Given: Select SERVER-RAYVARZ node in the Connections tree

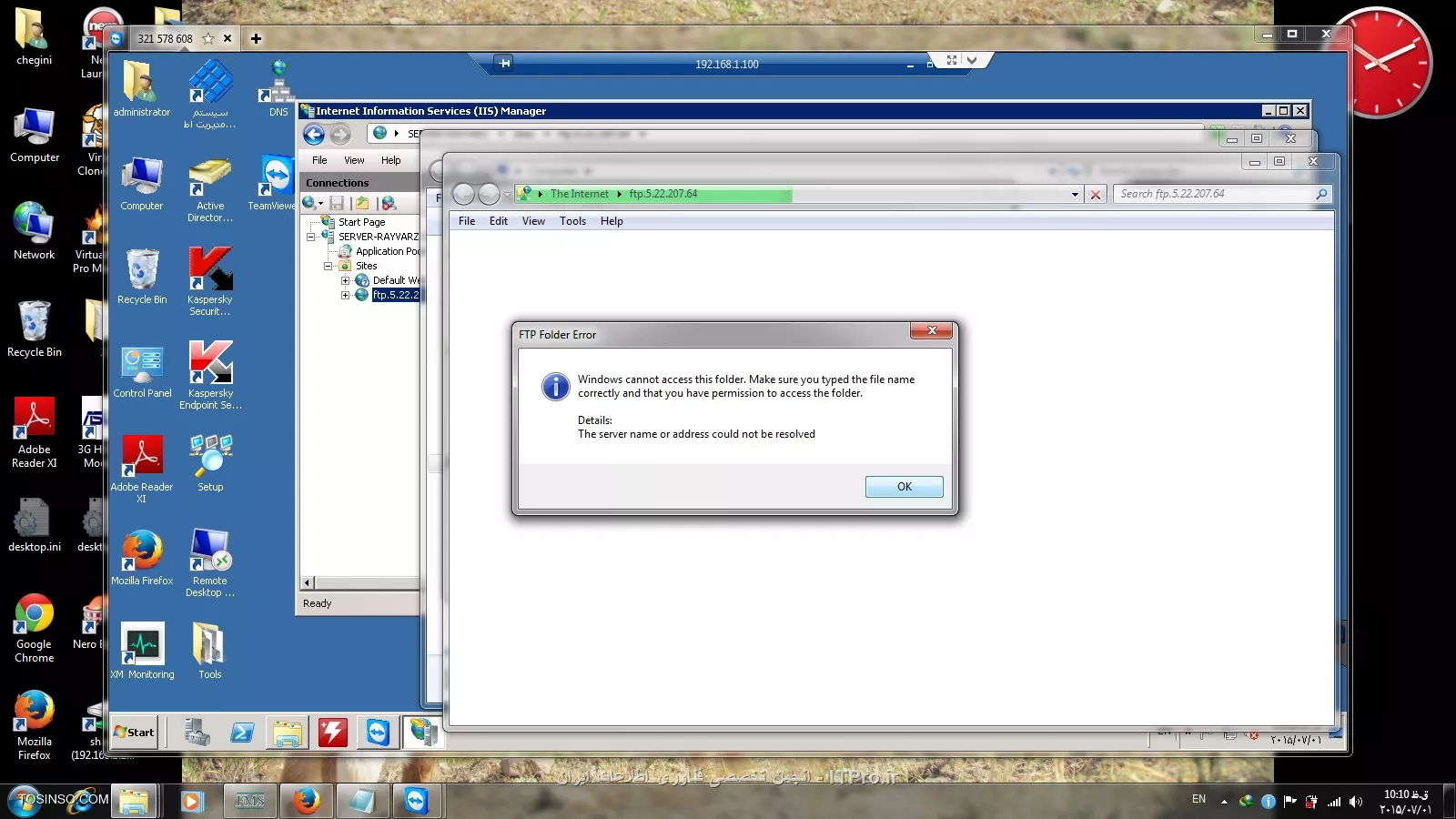Looking at the screenshot, I should (x=378, y=237).
